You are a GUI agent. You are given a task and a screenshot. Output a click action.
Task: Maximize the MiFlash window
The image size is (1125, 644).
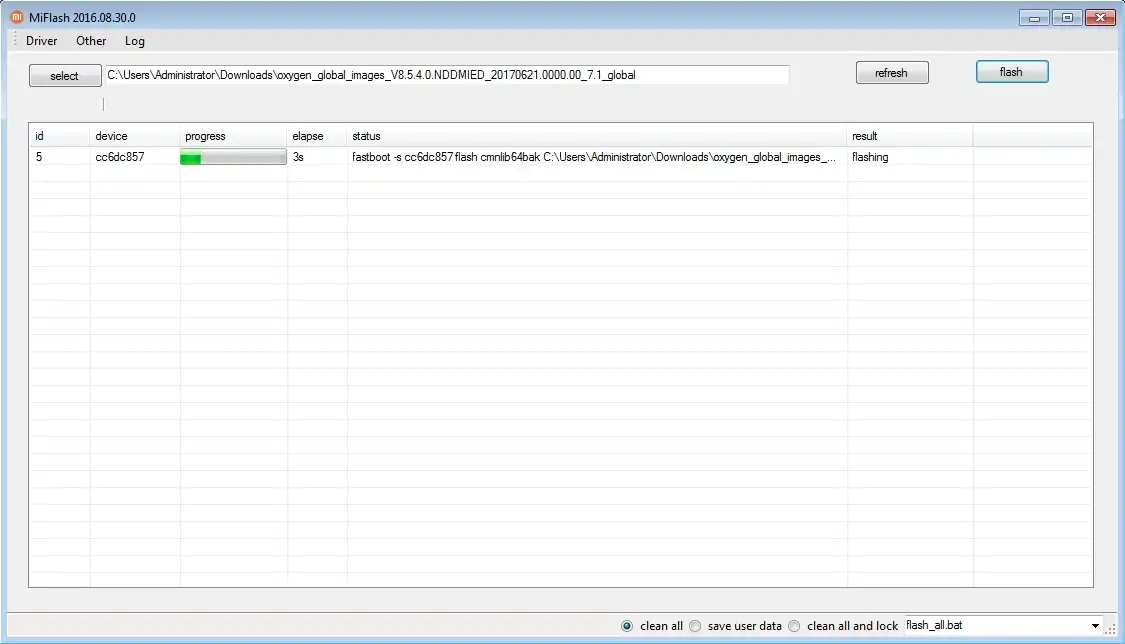pyautogui.click(x=1067, y=17)
